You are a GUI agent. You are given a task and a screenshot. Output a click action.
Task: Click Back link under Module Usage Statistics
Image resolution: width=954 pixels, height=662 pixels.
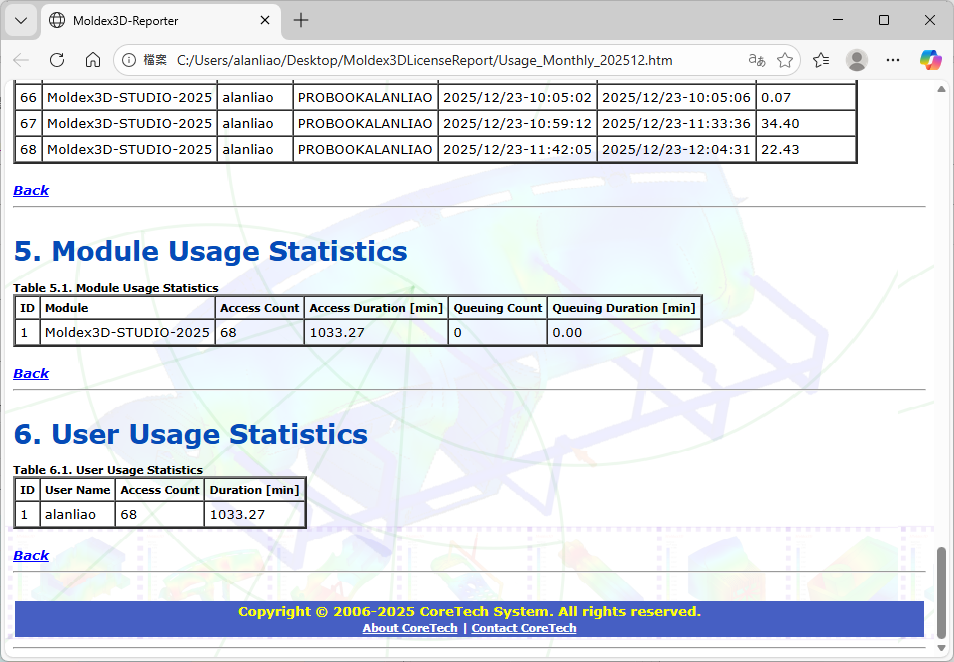coord(31,373)
